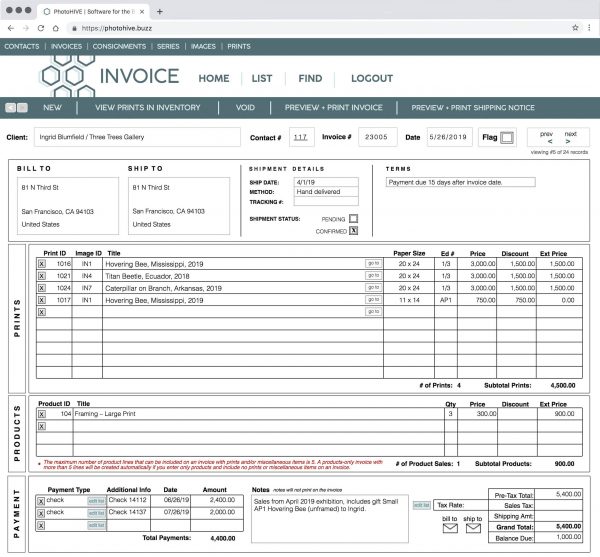Open the Consignments menu item

coord(117,46)
